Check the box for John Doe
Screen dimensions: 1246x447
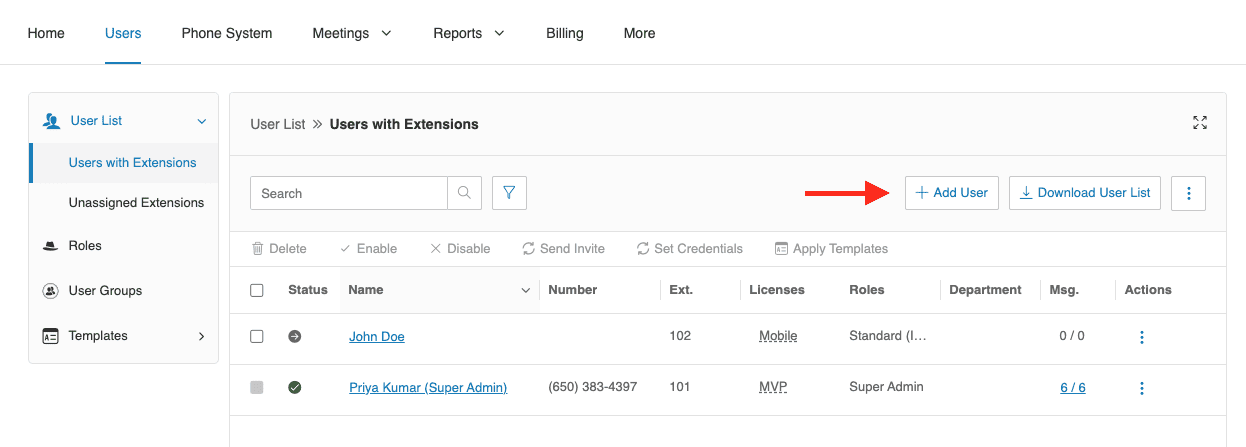coord(257,337)
